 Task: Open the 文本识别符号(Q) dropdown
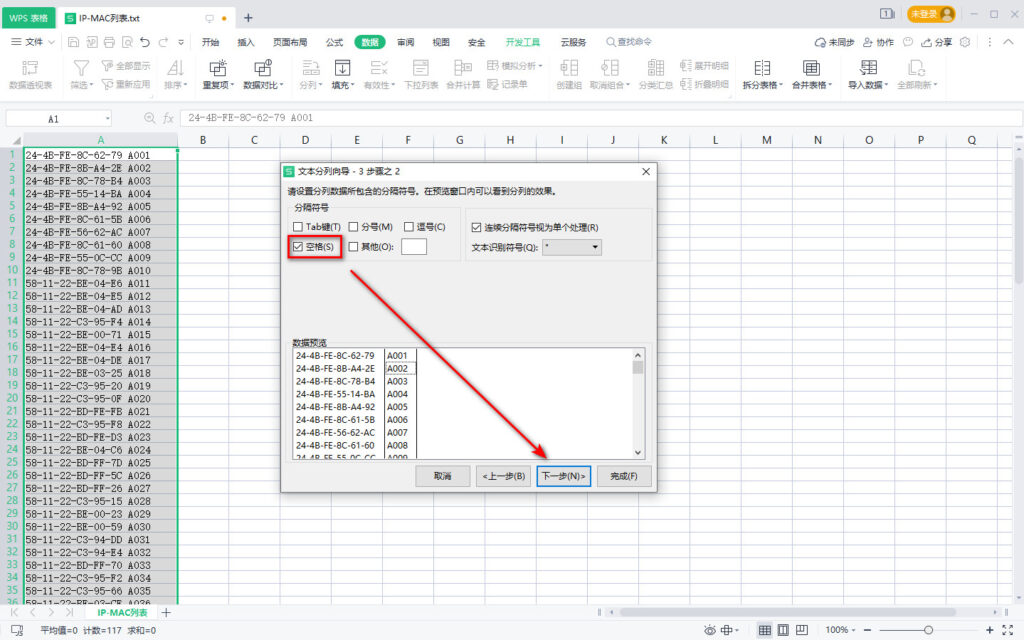pos(572,246)
